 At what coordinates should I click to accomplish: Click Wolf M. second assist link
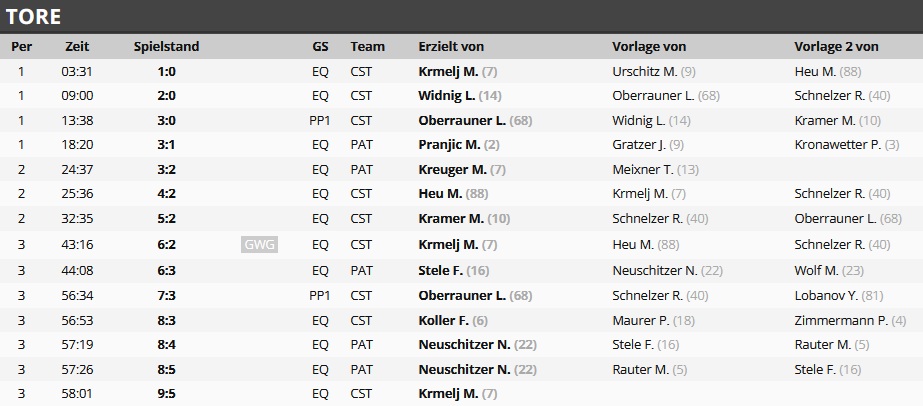816,270
